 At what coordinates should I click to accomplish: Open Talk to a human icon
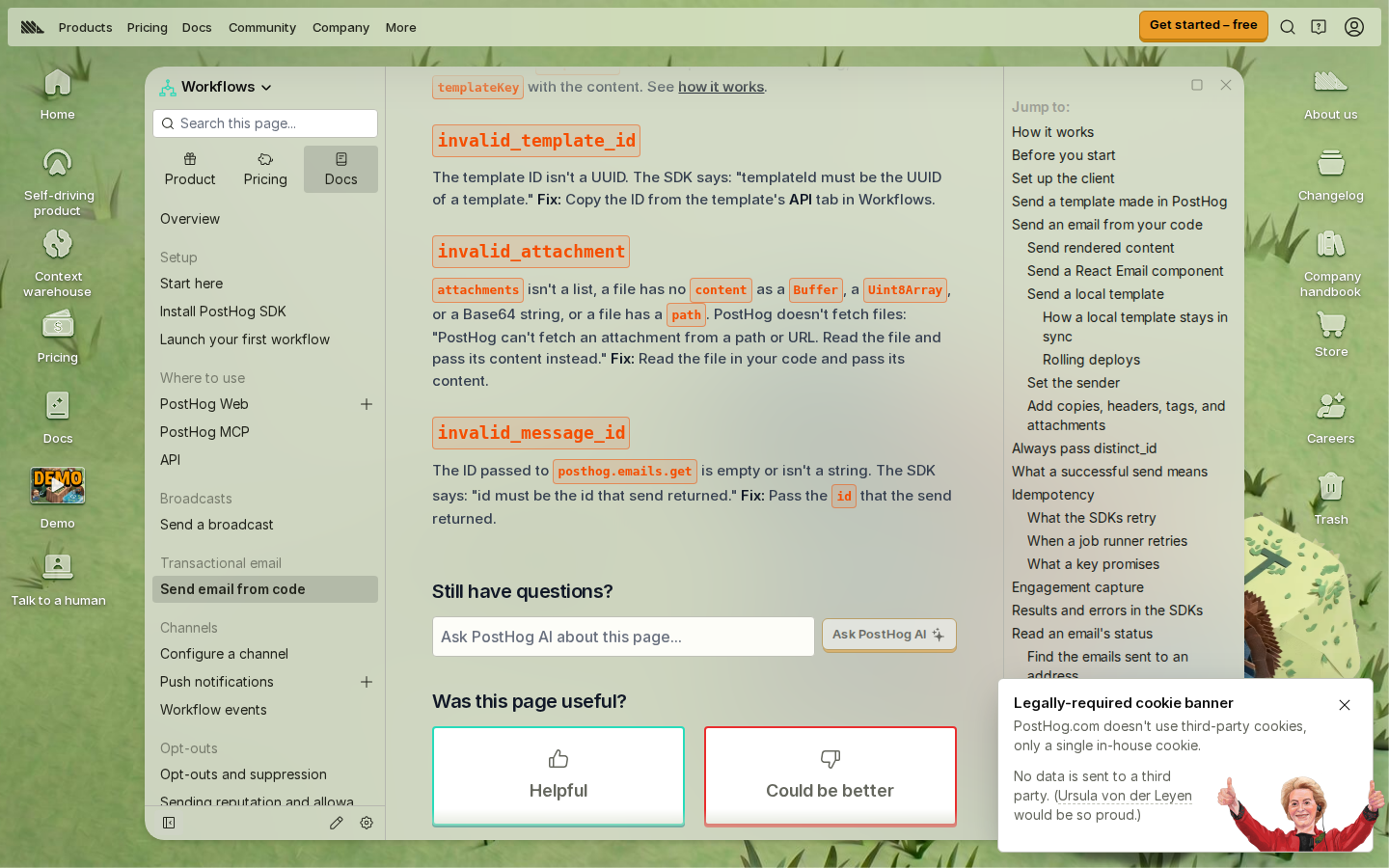pyautogui.click(x=58, y=580)
